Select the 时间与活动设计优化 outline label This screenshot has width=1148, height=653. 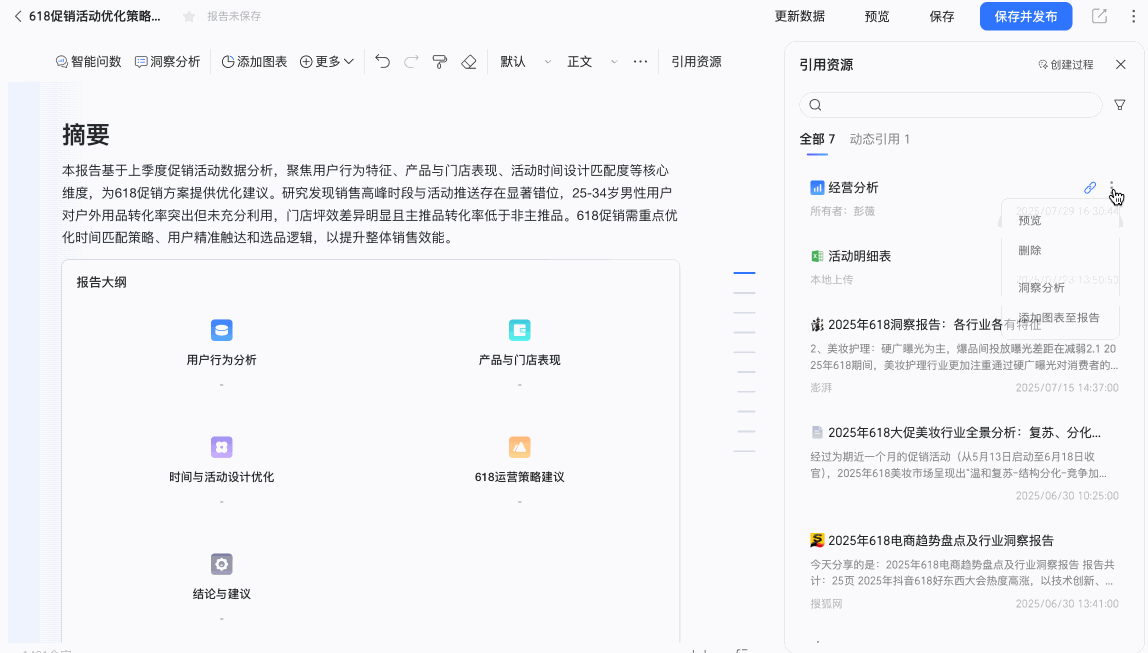[221, 477]
